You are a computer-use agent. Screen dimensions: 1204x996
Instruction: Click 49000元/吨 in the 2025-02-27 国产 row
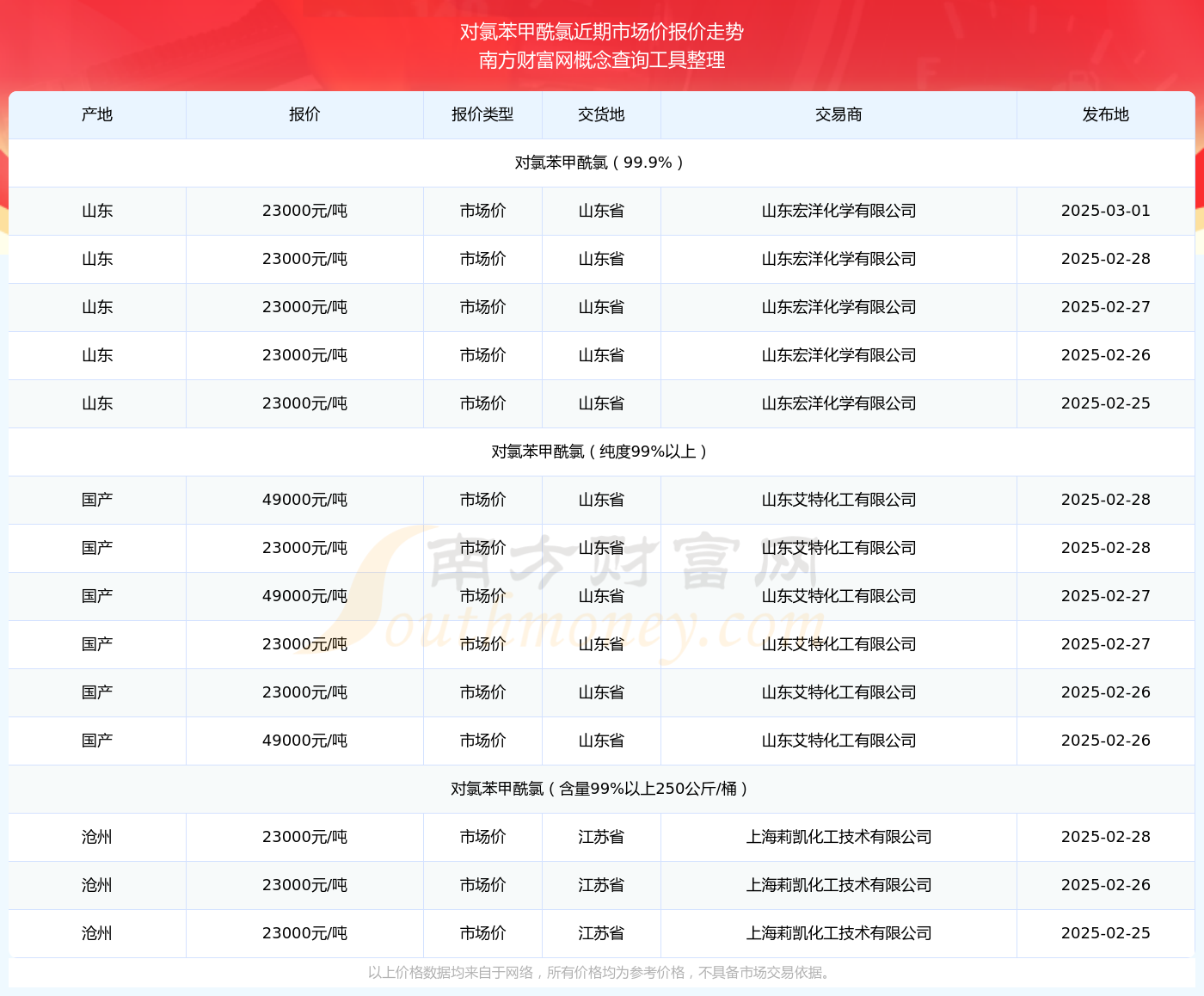tap(304, 596)
